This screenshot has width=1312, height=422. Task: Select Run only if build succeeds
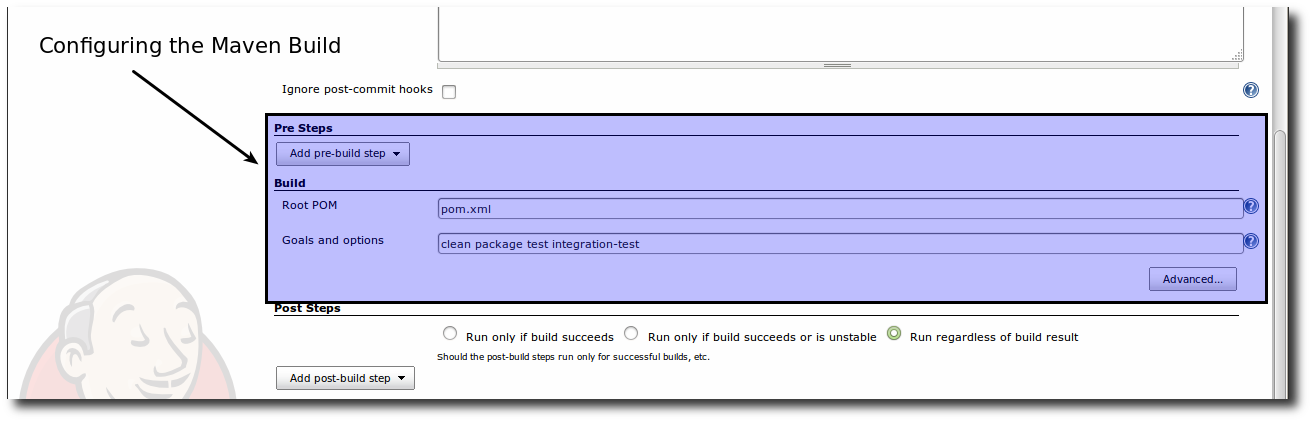[450, 334]
